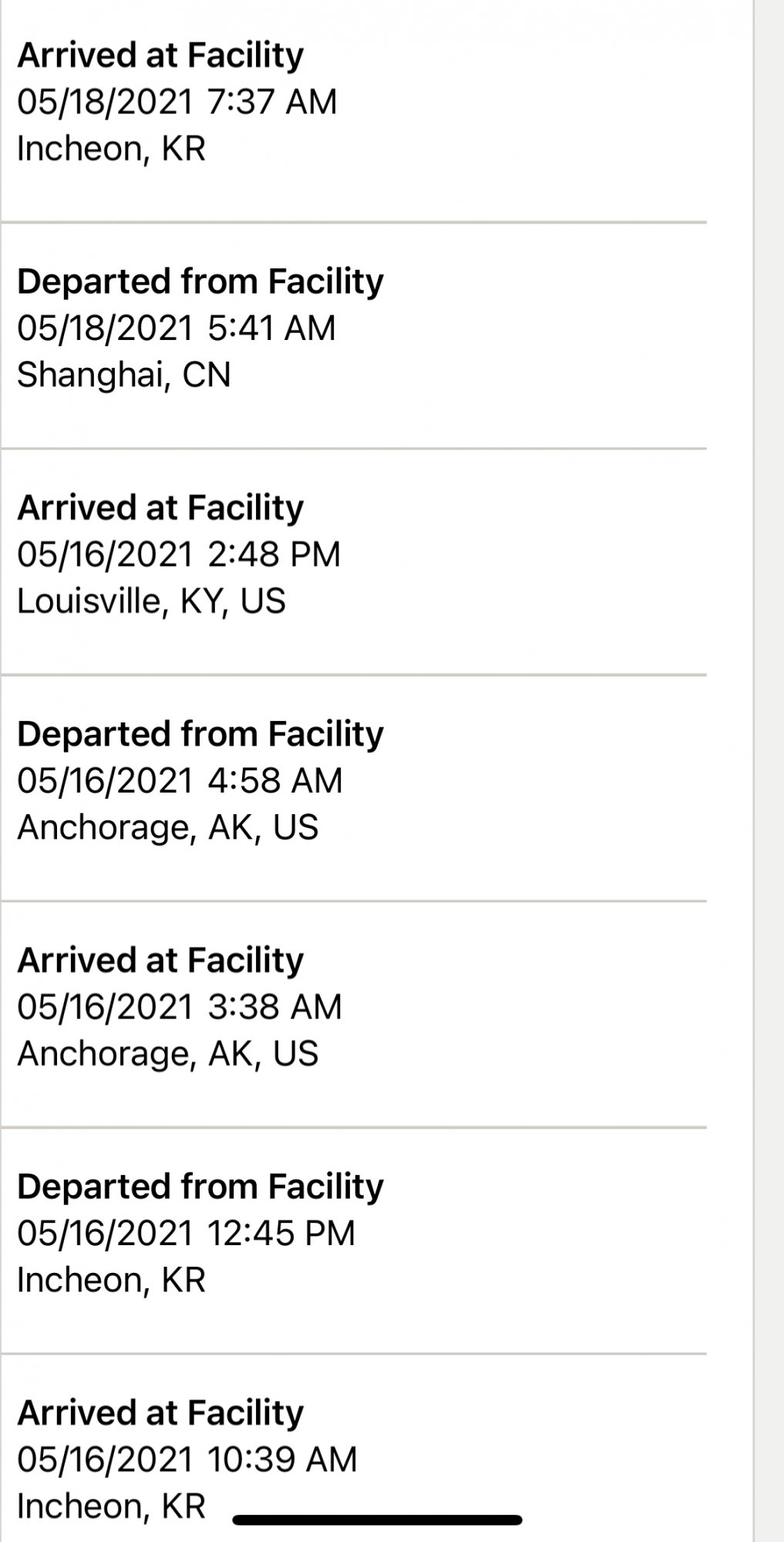Select the 05/16/2021 2:48 PM timestamp

coord(179,554)
